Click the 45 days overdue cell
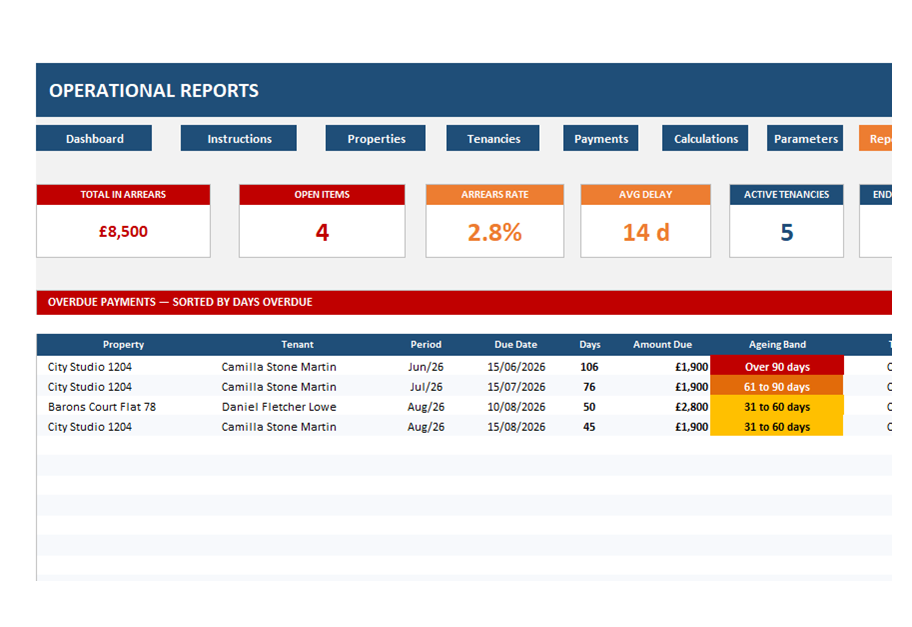Screen dimensions: 912x627 pos(589,427)
